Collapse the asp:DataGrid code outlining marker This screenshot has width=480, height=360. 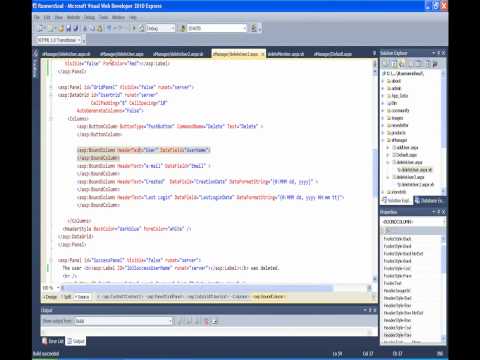tap(51, 95)
